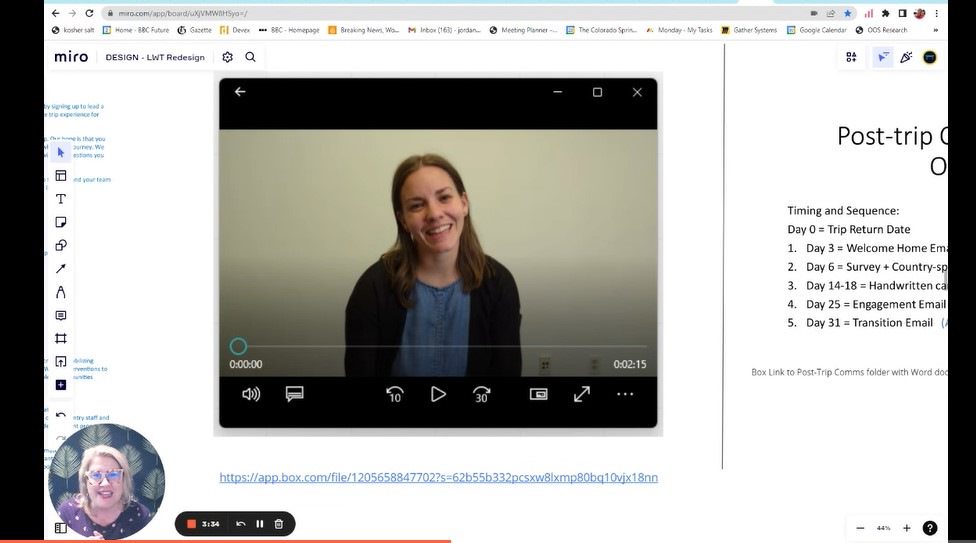This screenshot has height=543, width=976.
Task: Toggle video captions button
Action: (294, 394)
